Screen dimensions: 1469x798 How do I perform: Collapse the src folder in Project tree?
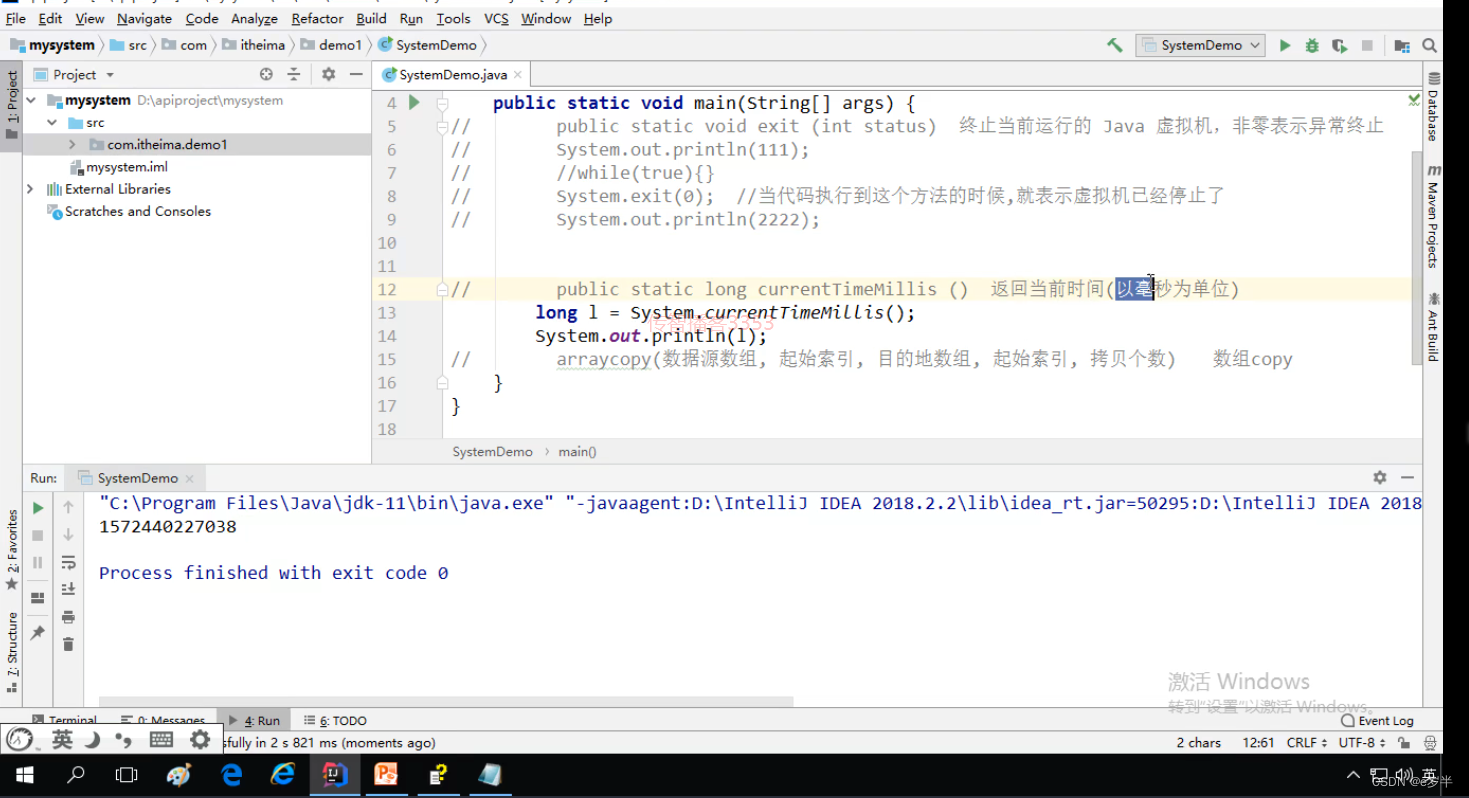52,122
